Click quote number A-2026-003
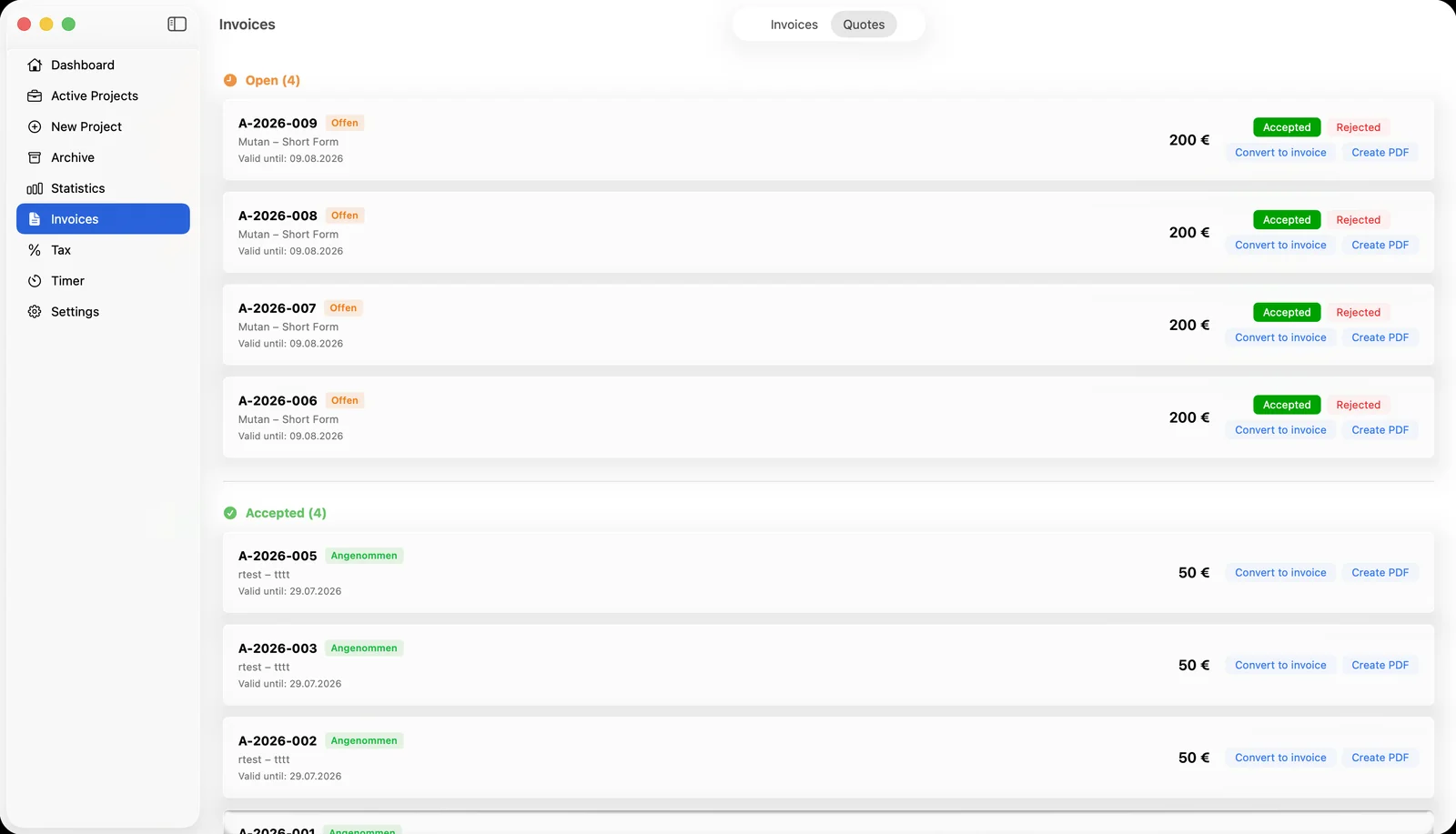Image resolution: width=1456 pixels, height=834 pixels. point(278,648)
